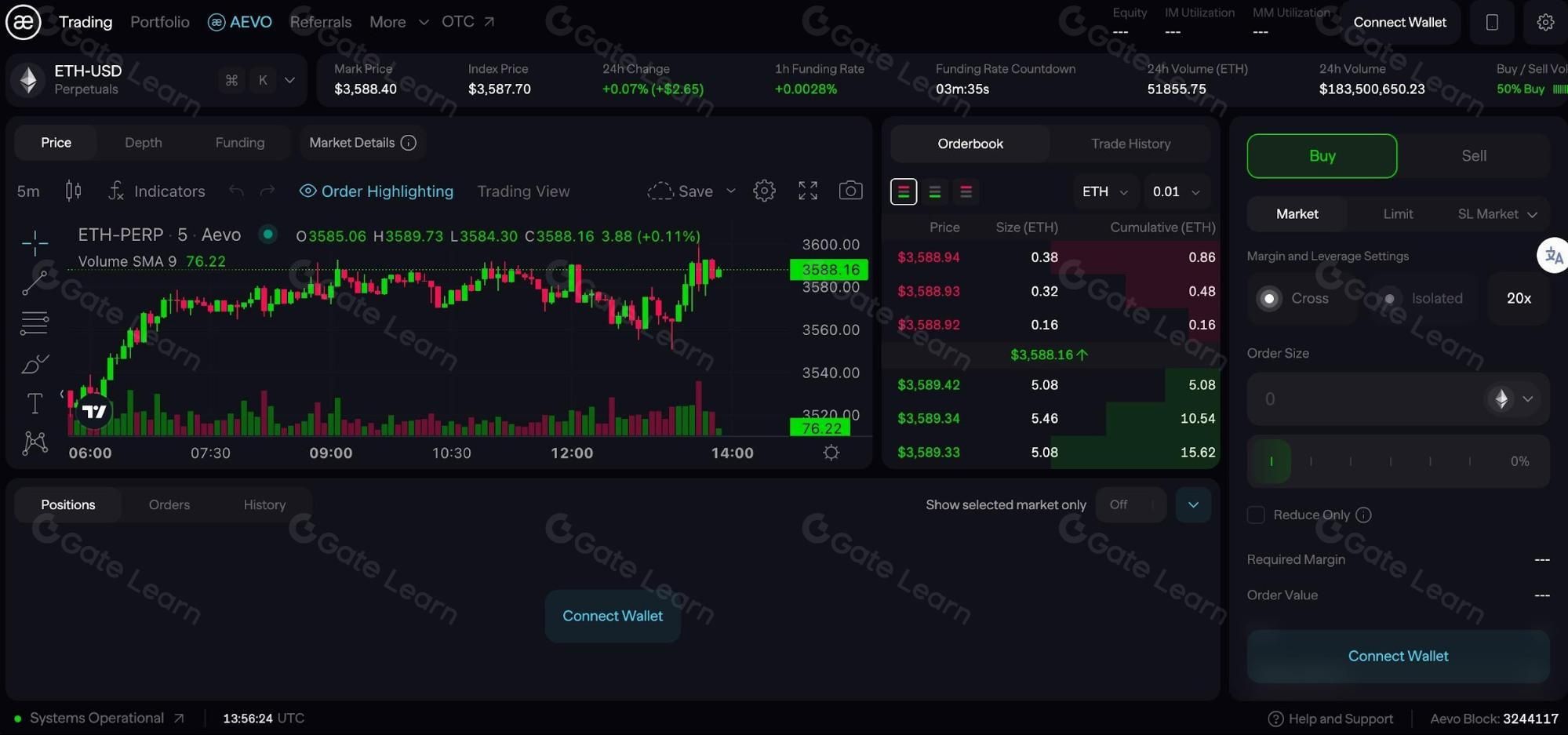Enter fullscreen chart mode

click(808, 191)
